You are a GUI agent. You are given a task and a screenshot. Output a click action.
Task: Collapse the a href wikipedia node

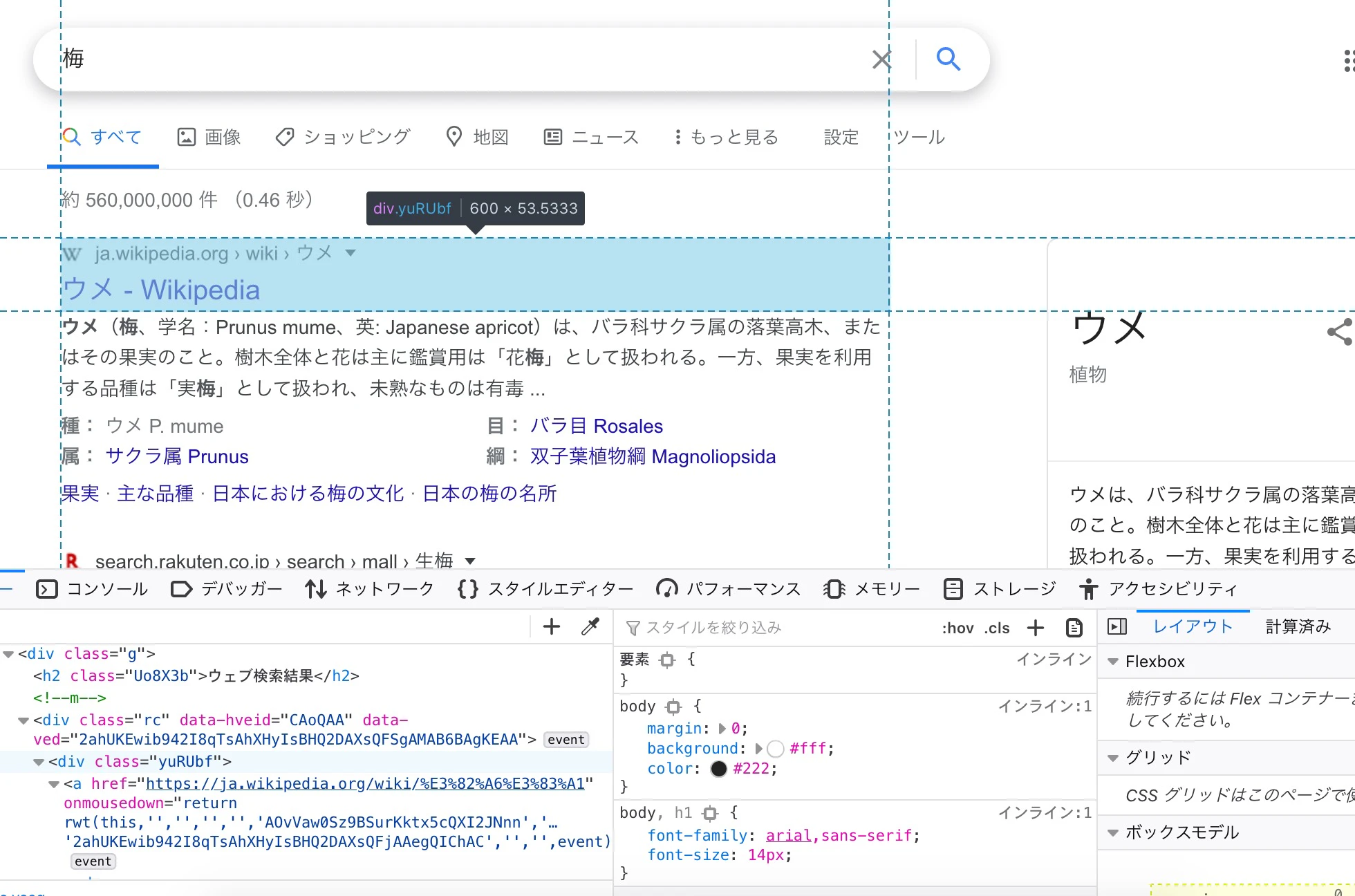point(54,784)
